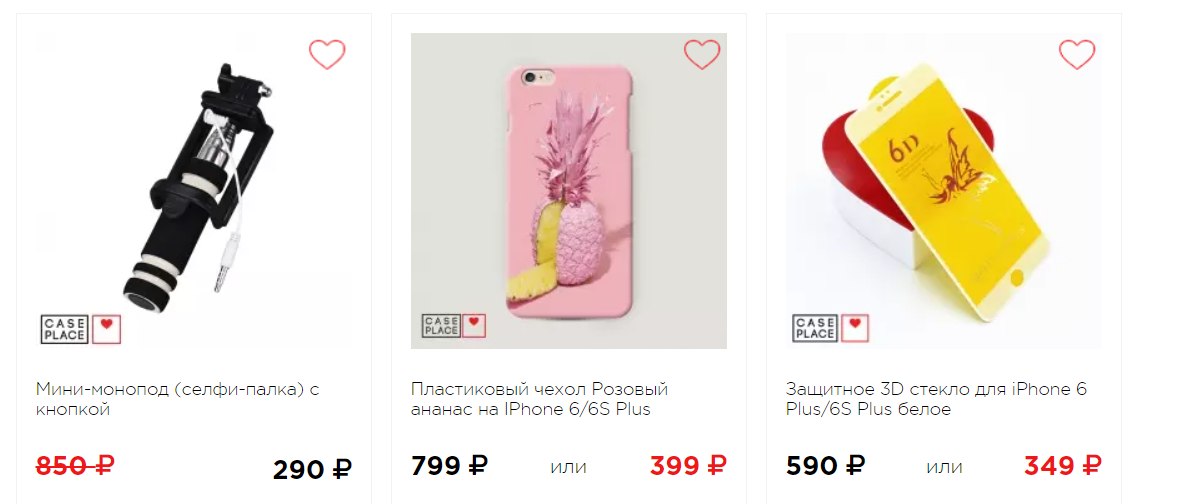Favorite the iPhone 6 Plus 3D glass

point(1077,55)
